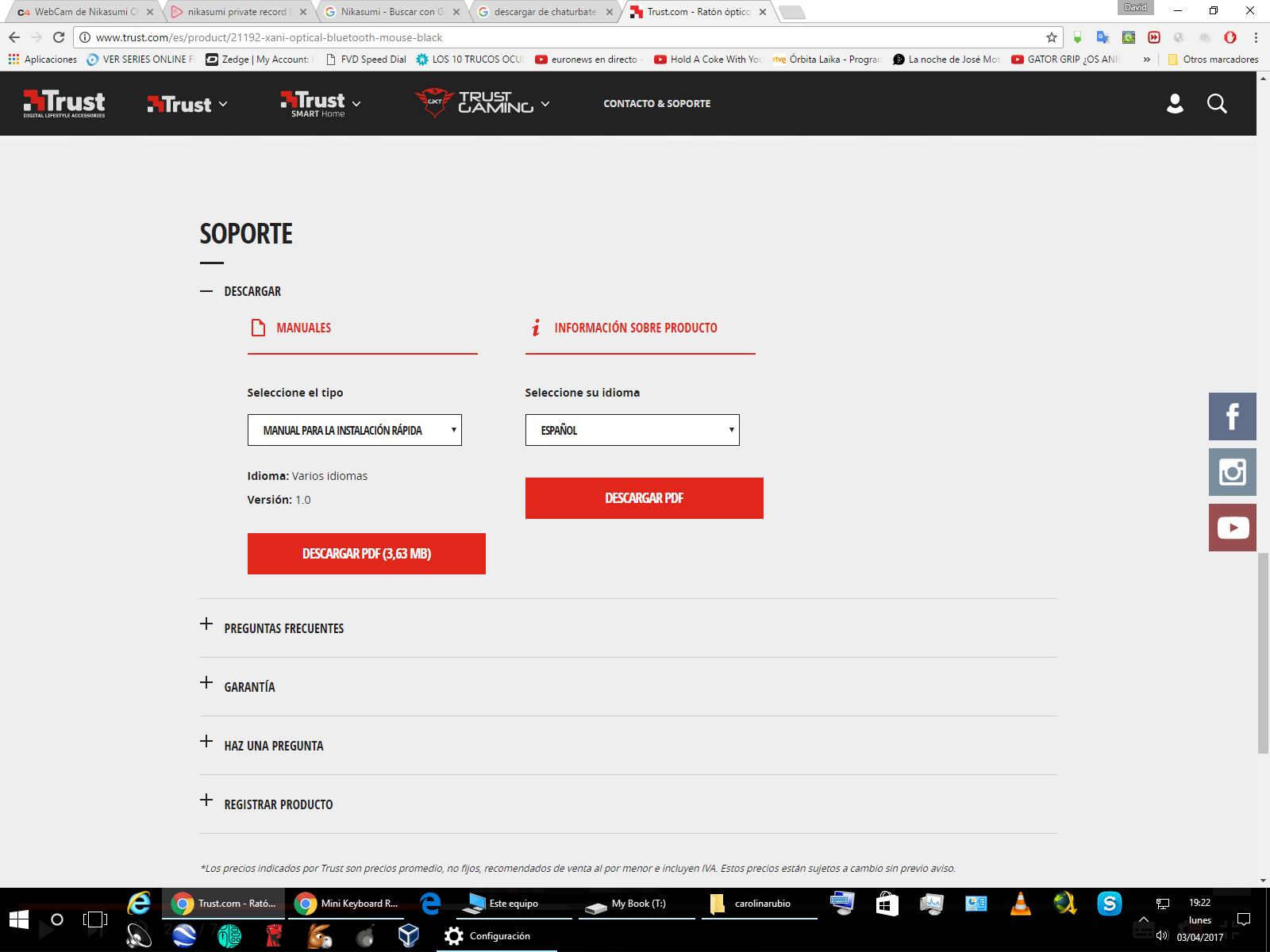Open the Contacto & Soporte link
This screenshot has height=952, width=1270.
click(656, 104)
